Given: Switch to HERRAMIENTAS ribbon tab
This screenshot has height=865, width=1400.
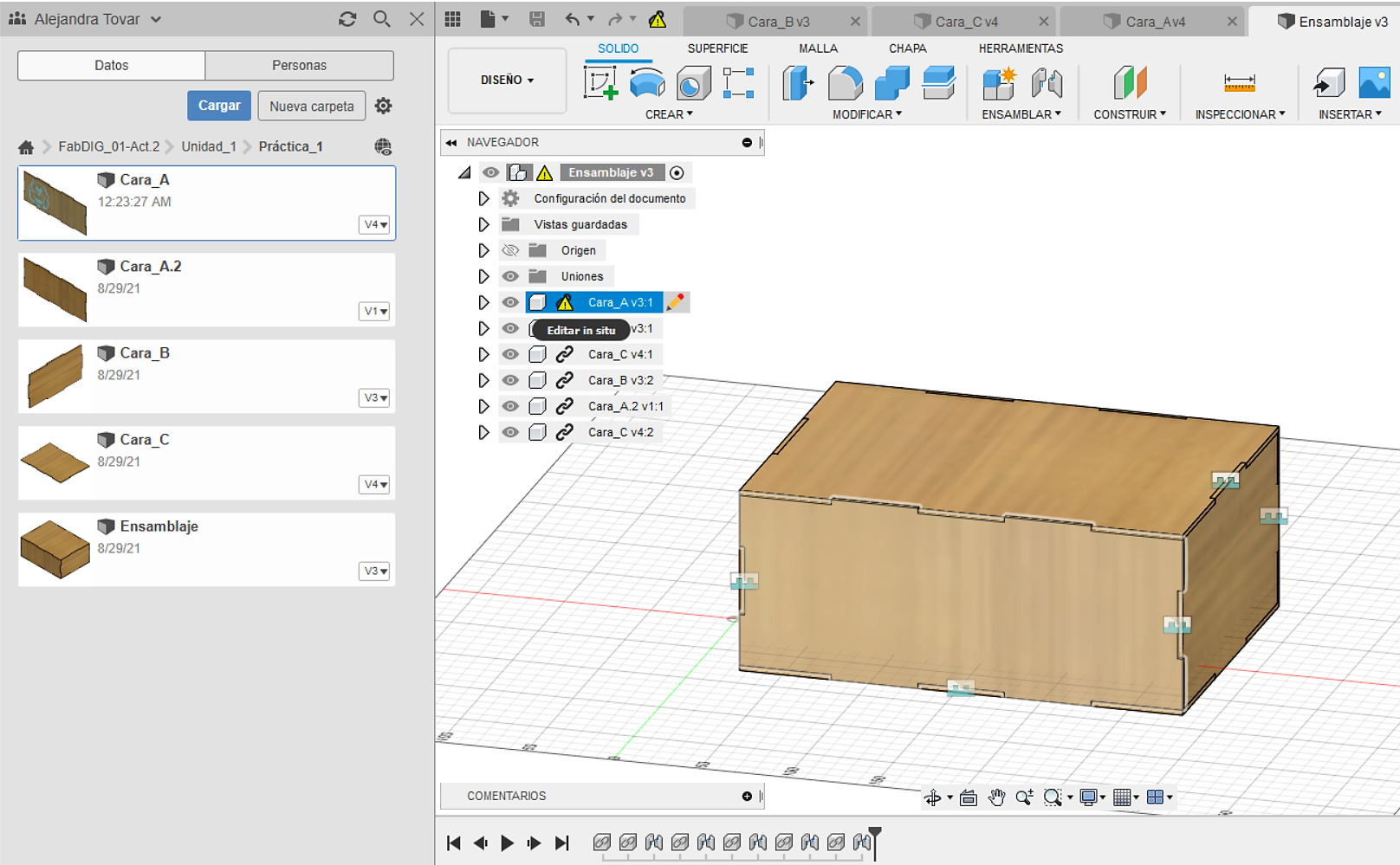Looking at the screenshot, I should [1021, 48].
